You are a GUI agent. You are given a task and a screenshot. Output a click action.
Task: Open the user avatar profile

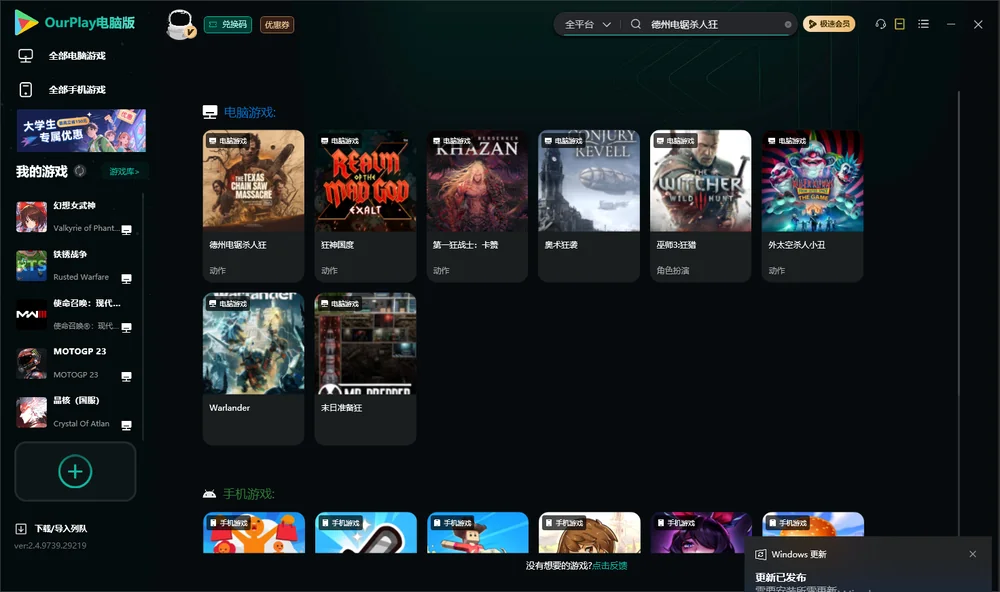180,24
